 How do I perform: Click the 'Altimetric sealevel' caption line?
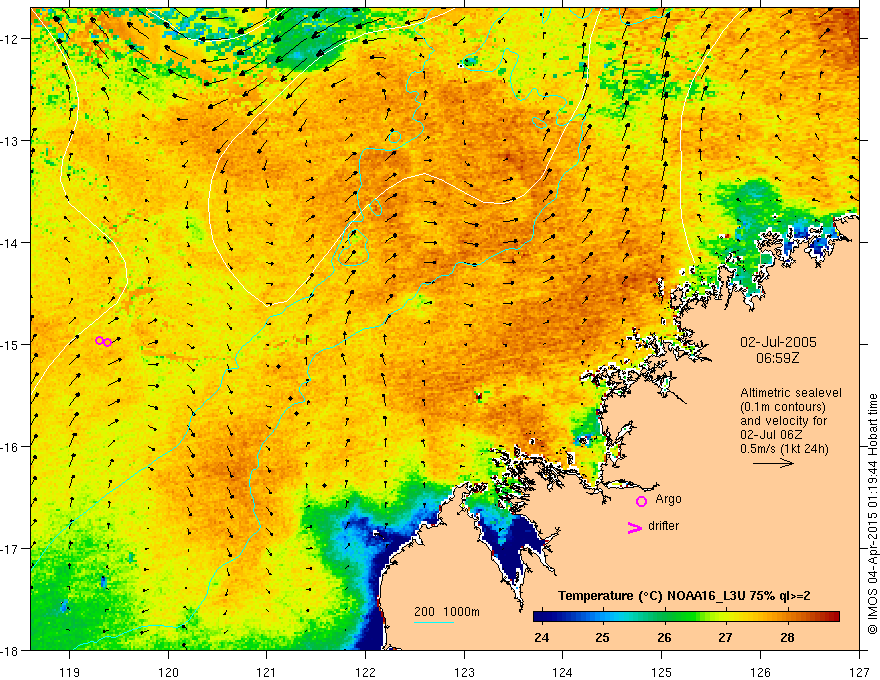pos(790,393)
